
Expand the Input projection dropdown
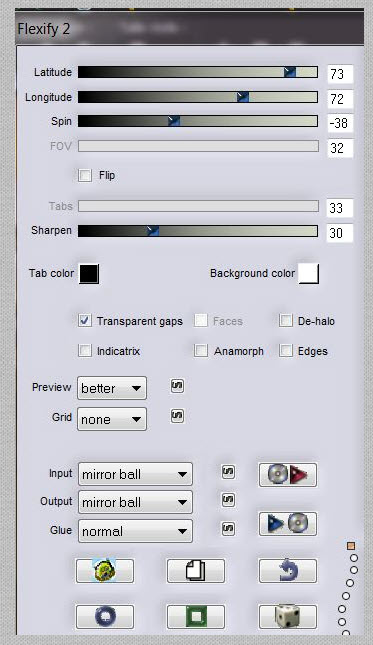(x=135, y=474)
